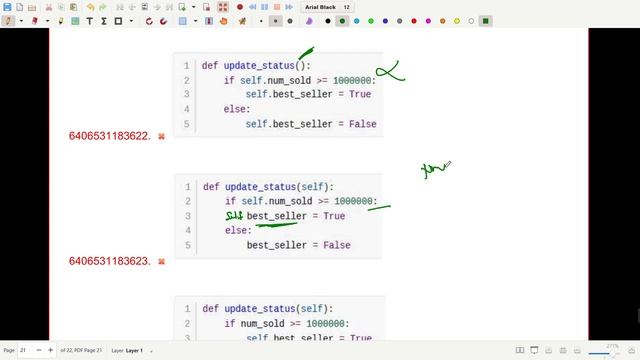The width and height of the screenshot is (640, 360).
Task: Create a new document
Action: [19, 7]
